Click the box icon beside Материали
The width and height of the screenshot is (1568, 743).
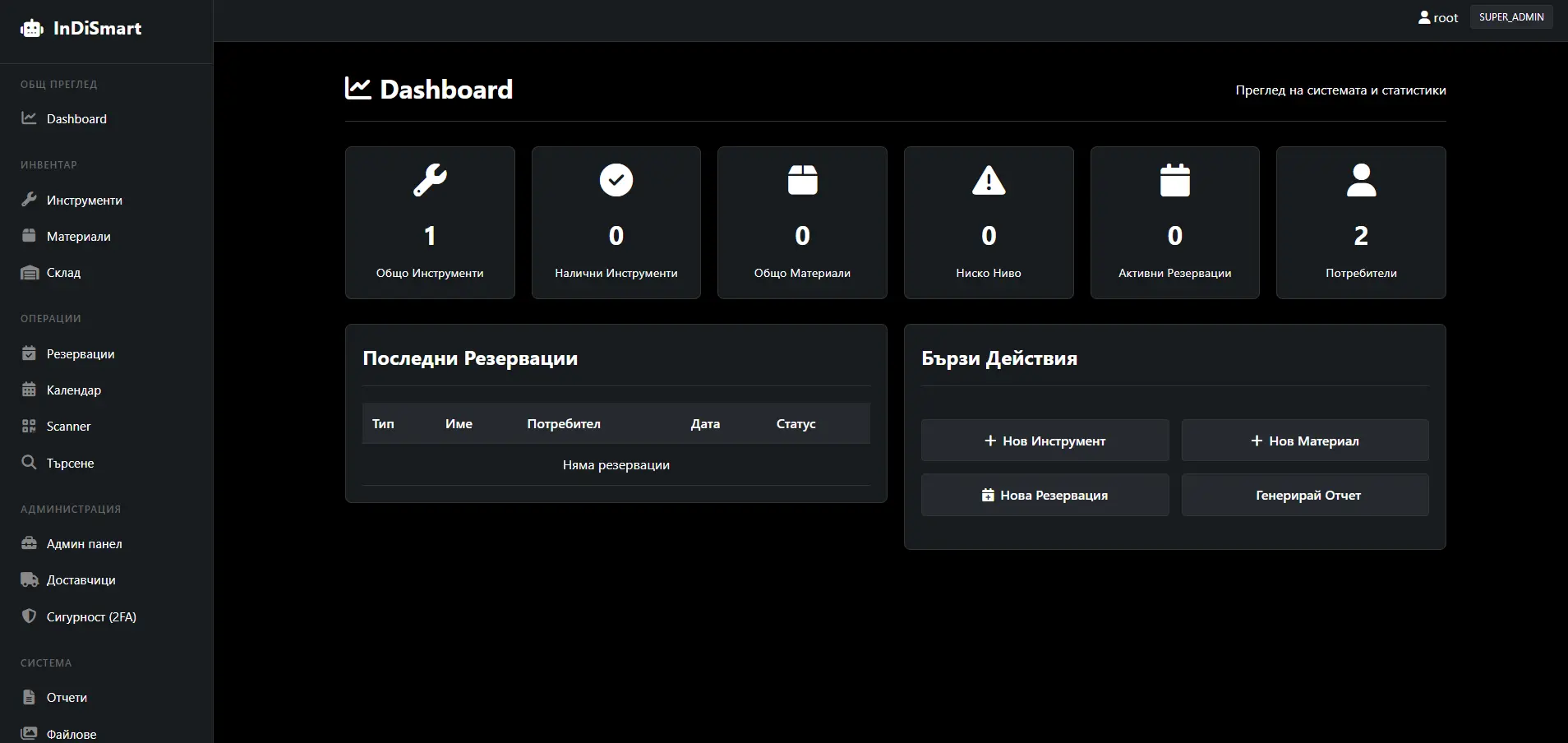click(29, 236)
